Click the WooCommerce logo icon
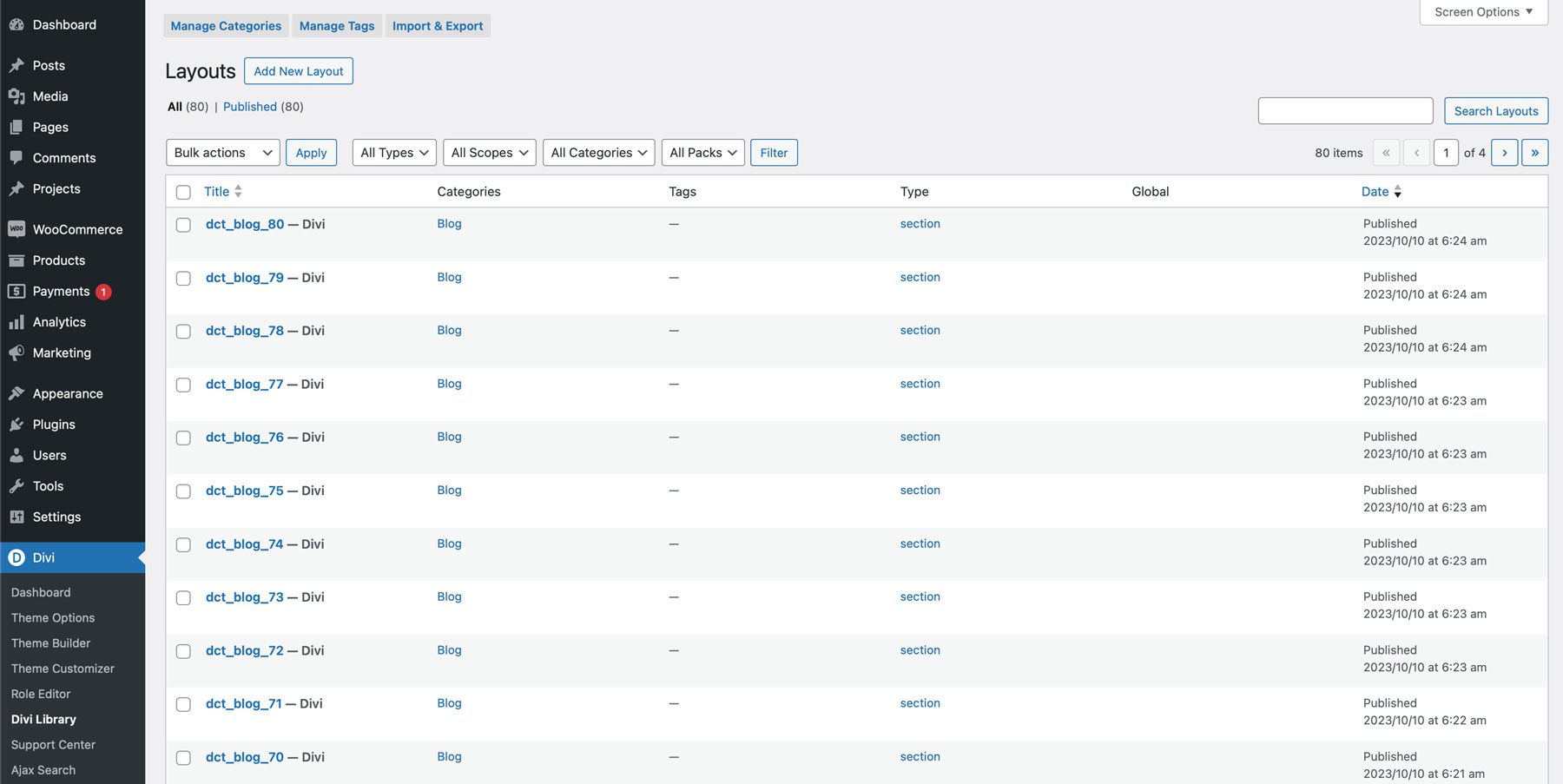This screenshot has height=784, width=1563. coord(16,229)
